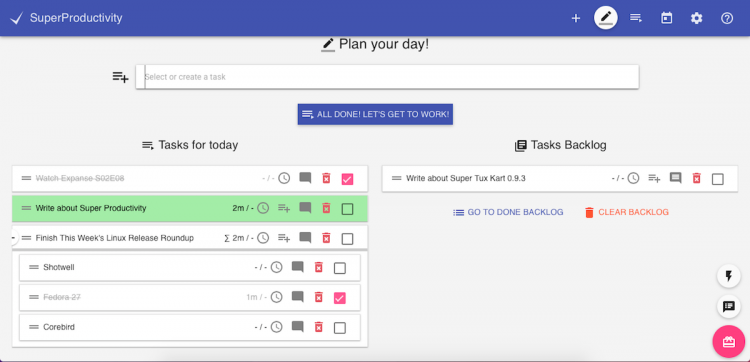The height and width of the screenshot is (362, 750).
Task: Check off Finish This Week's Linux Release Roundup
Action: 347,239
